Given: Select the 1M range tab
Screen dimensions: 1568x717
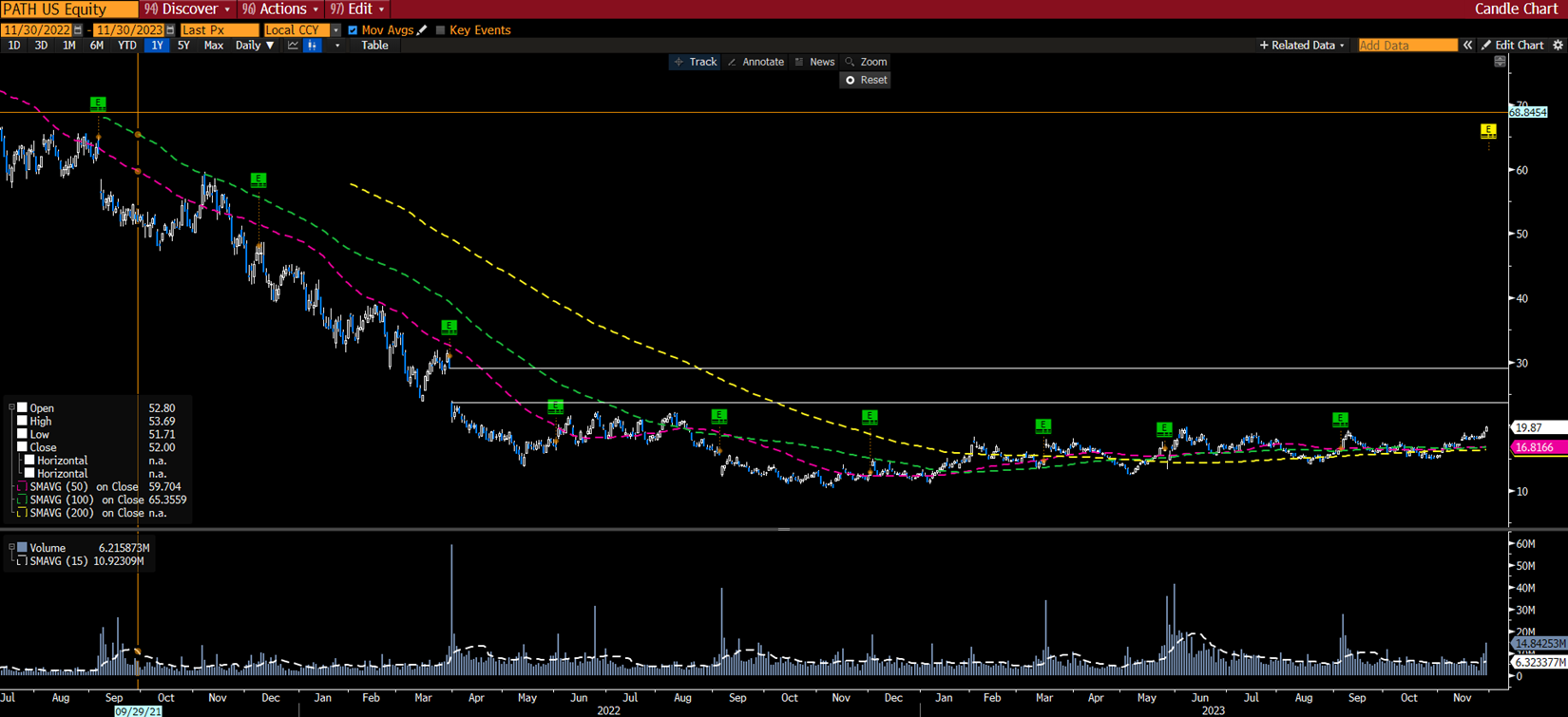Looking at the screenshot, I should point(68,46).
